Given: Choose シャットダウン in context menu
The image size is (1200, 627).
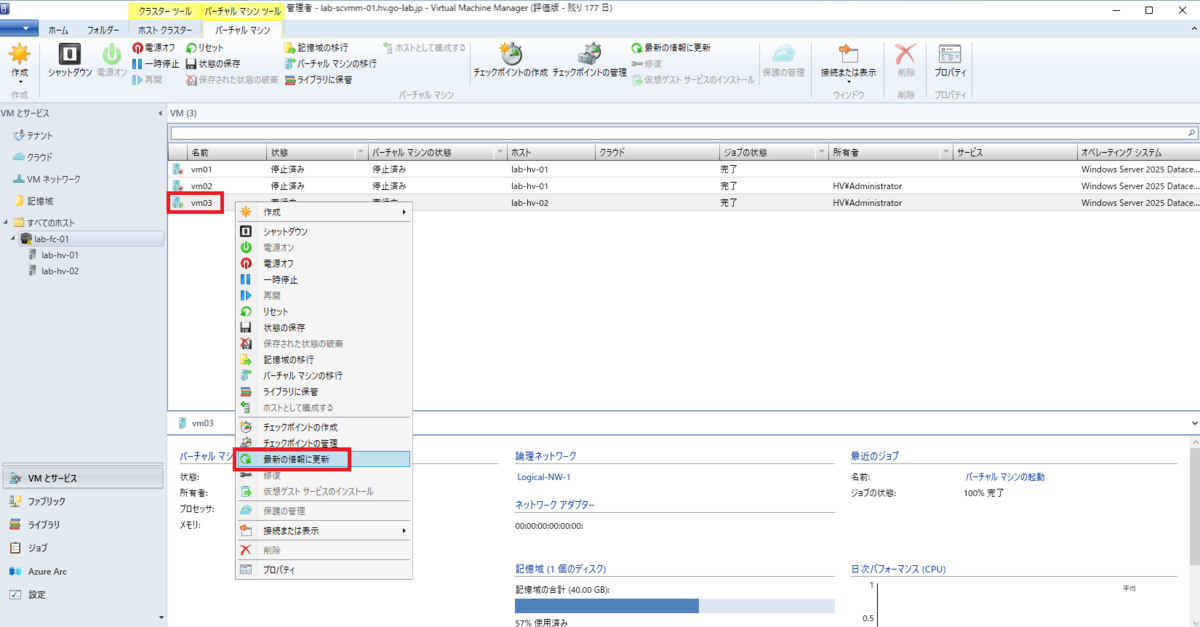Looking at the screenshot, I should [324, 231].
